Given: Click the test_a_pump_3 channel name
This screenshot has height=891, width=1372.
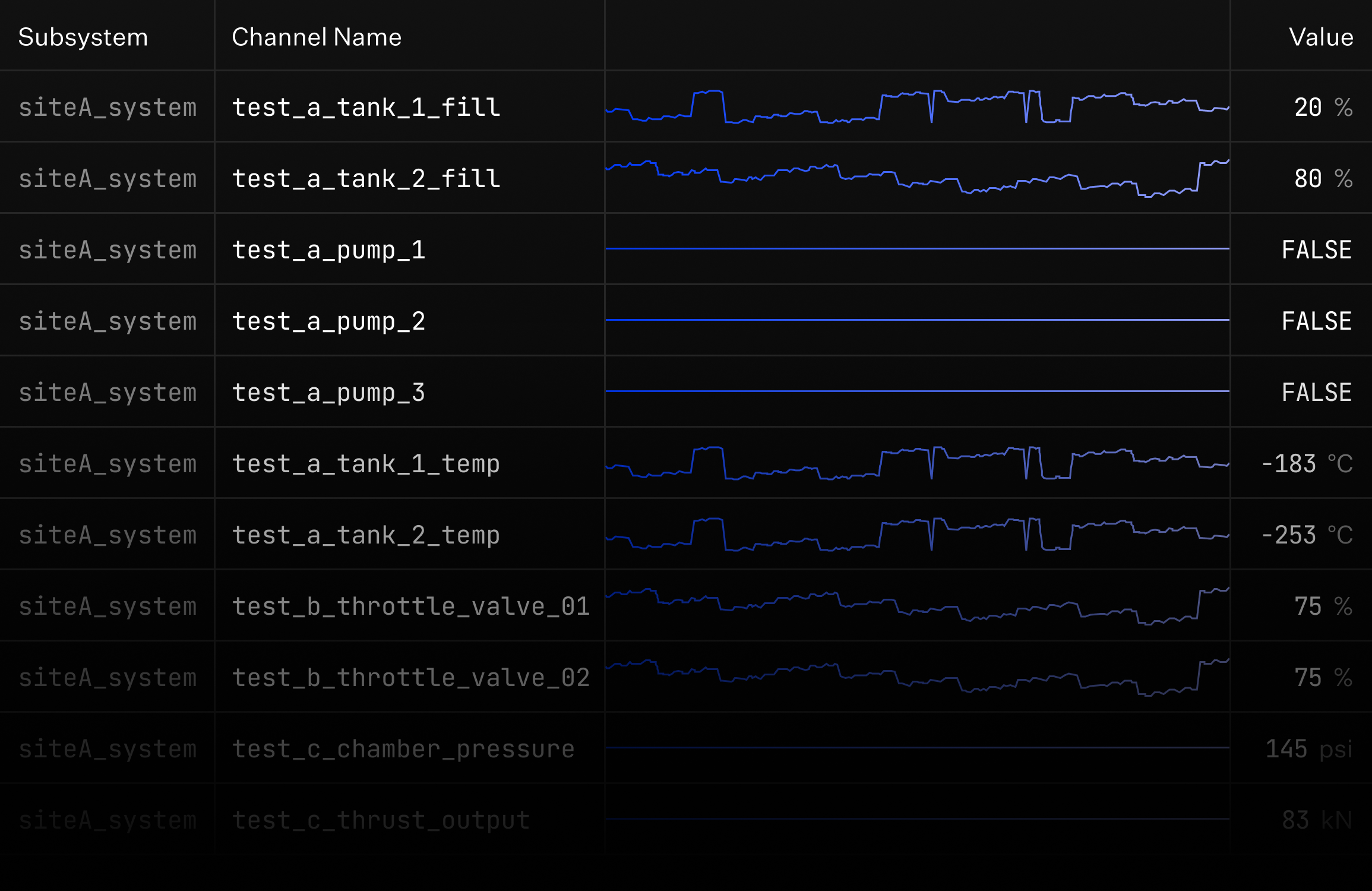Looking at the screenshot, I should pos(328,393).
